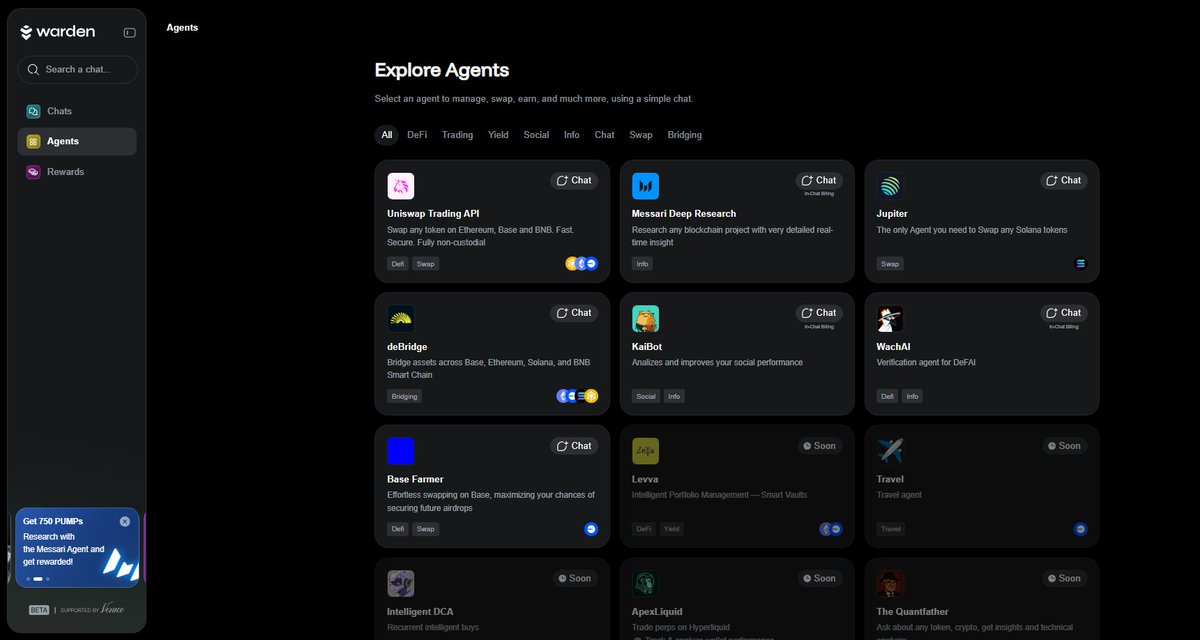Click the Base Farmer blue square icon

pos(401,451)
